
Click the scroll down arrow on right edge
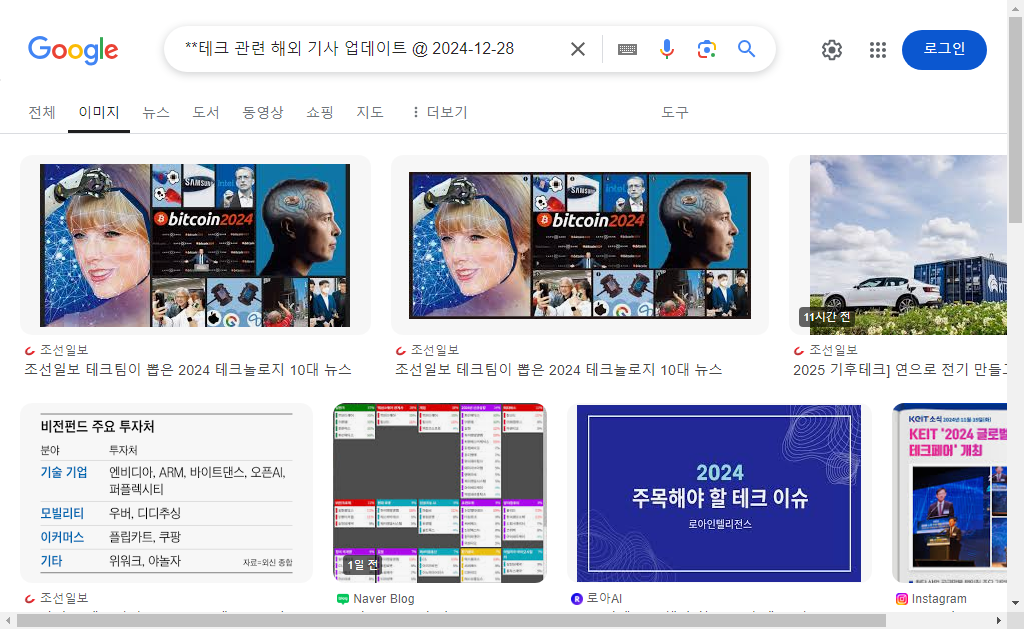1016,603
